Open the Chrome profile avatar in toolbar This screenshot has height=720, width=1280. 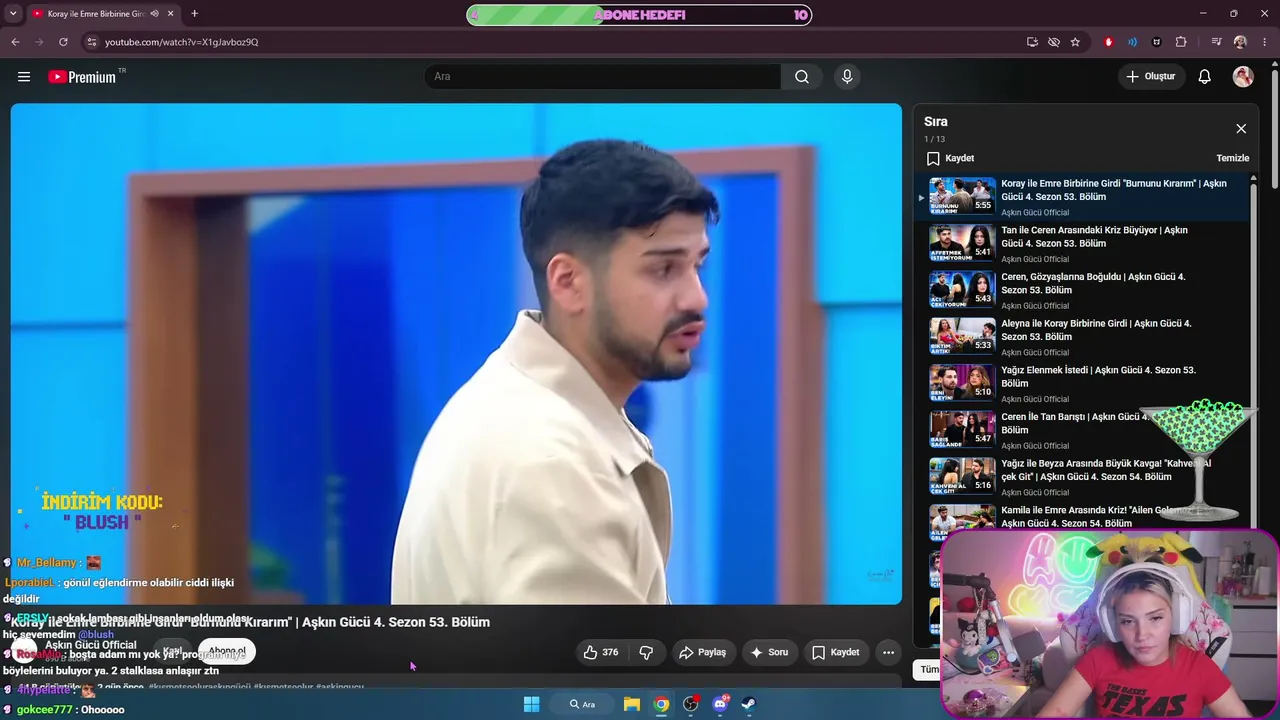tap(1240, 42)
